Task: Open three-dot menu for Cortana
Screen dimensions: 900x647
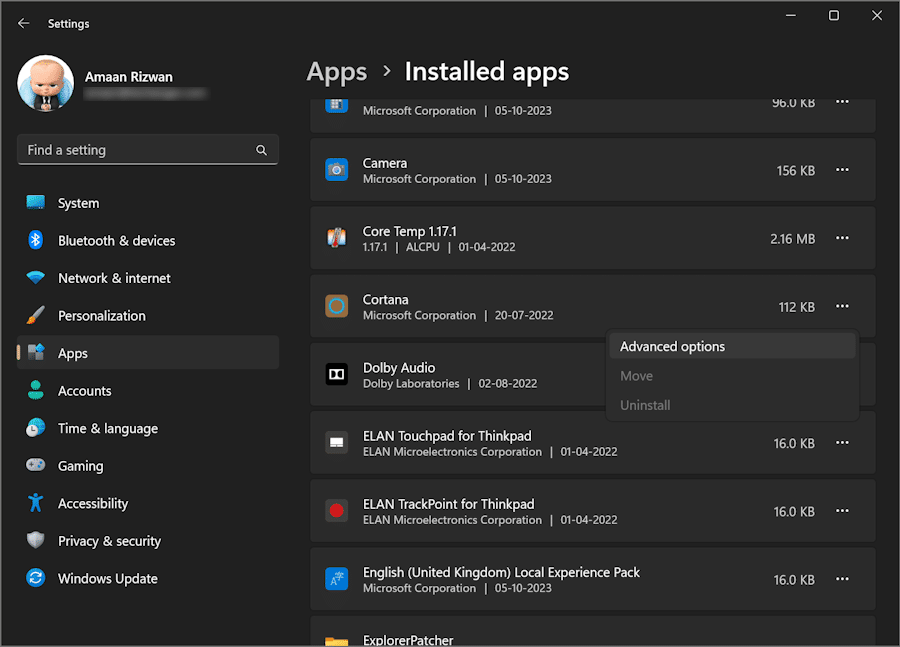Action: (842, 306)
